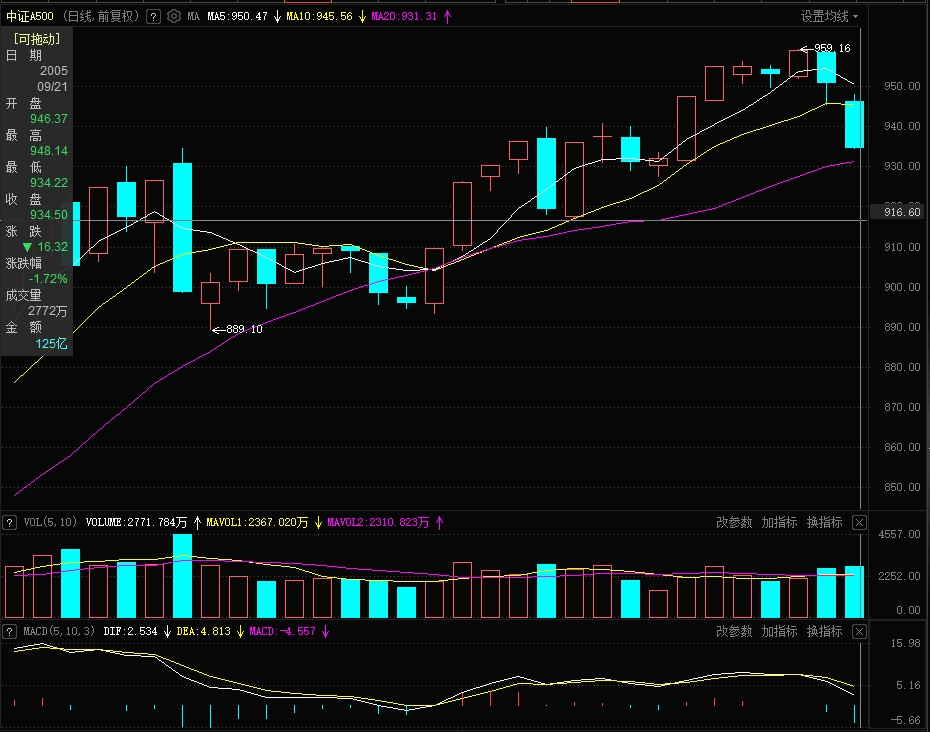Click 加指标 in the VOL panel
The height and width of the screenshot is (732, 930).
779,522
